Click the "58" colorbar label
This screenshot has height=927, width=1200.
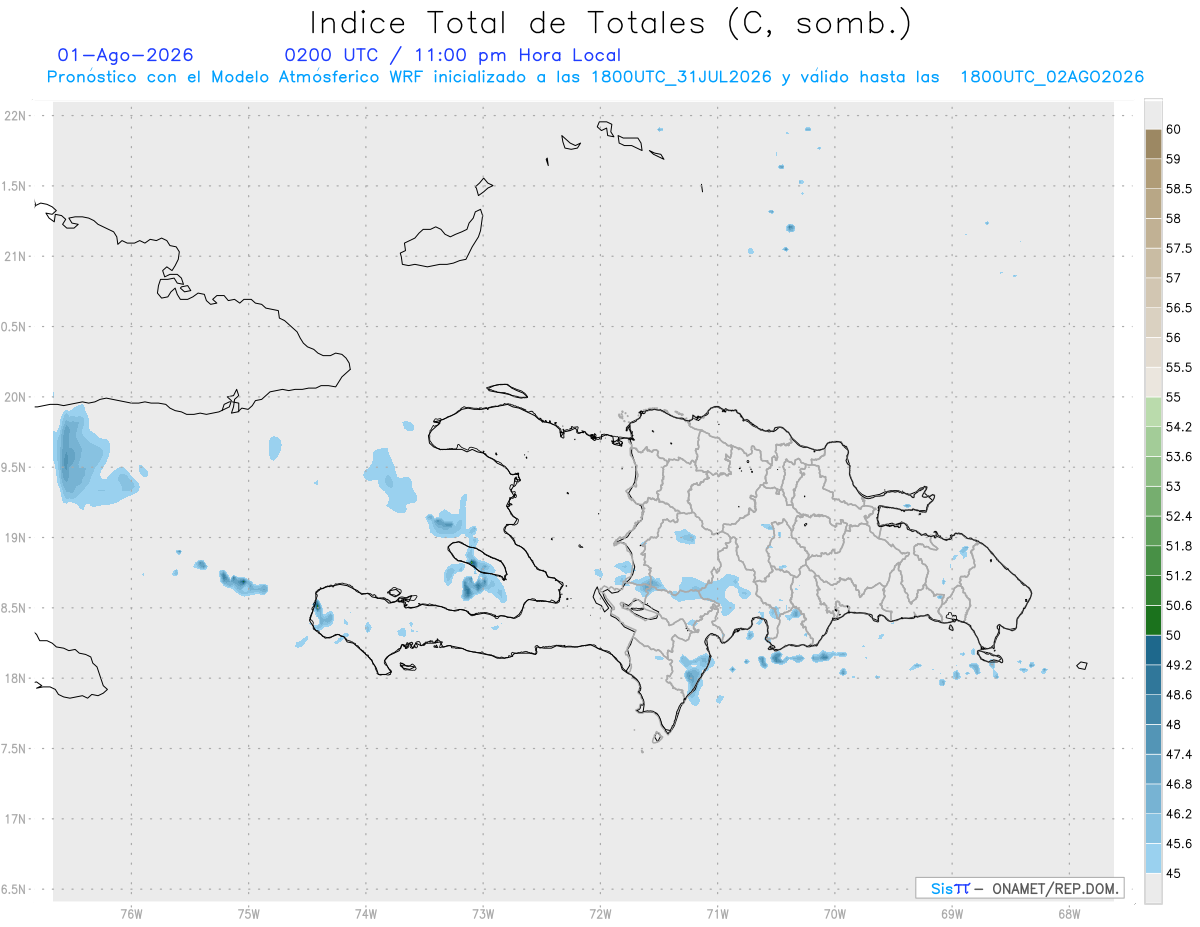tap(1173, 219)
